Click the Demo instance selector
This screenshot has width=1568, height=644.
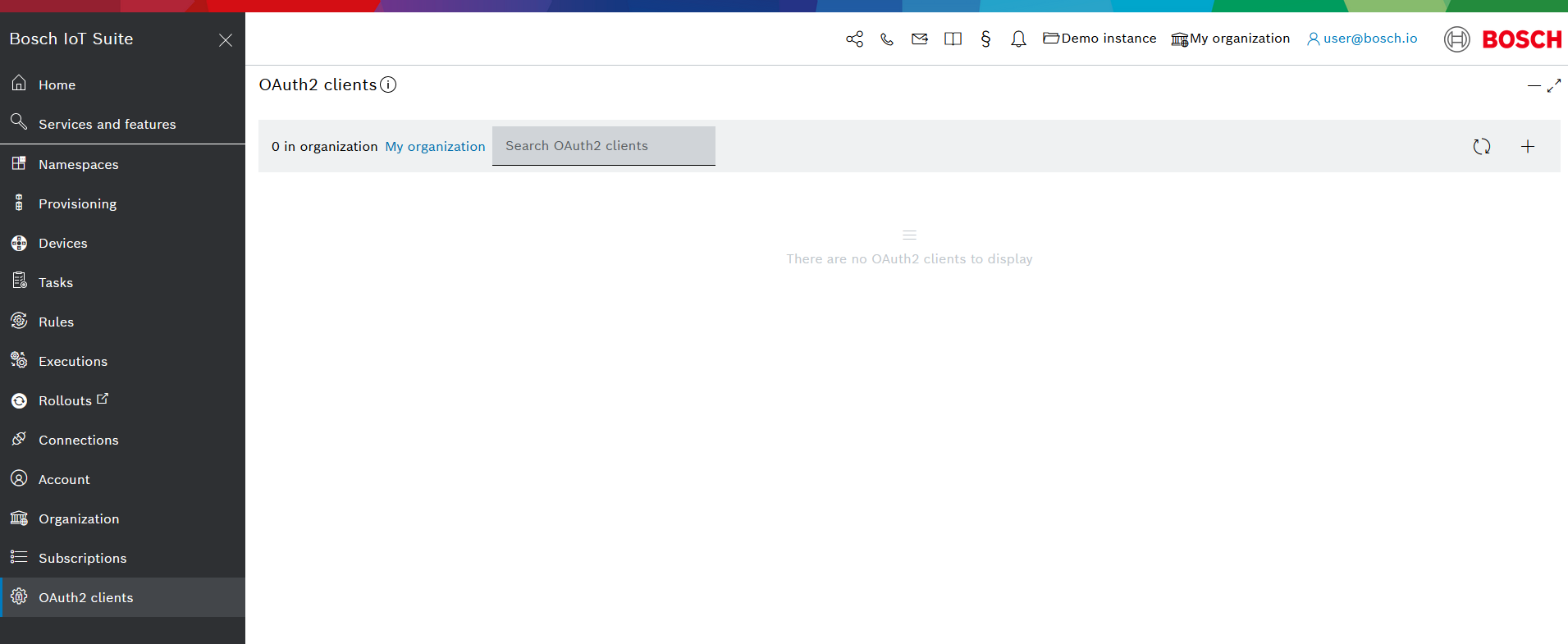(x=1099, y=39)
